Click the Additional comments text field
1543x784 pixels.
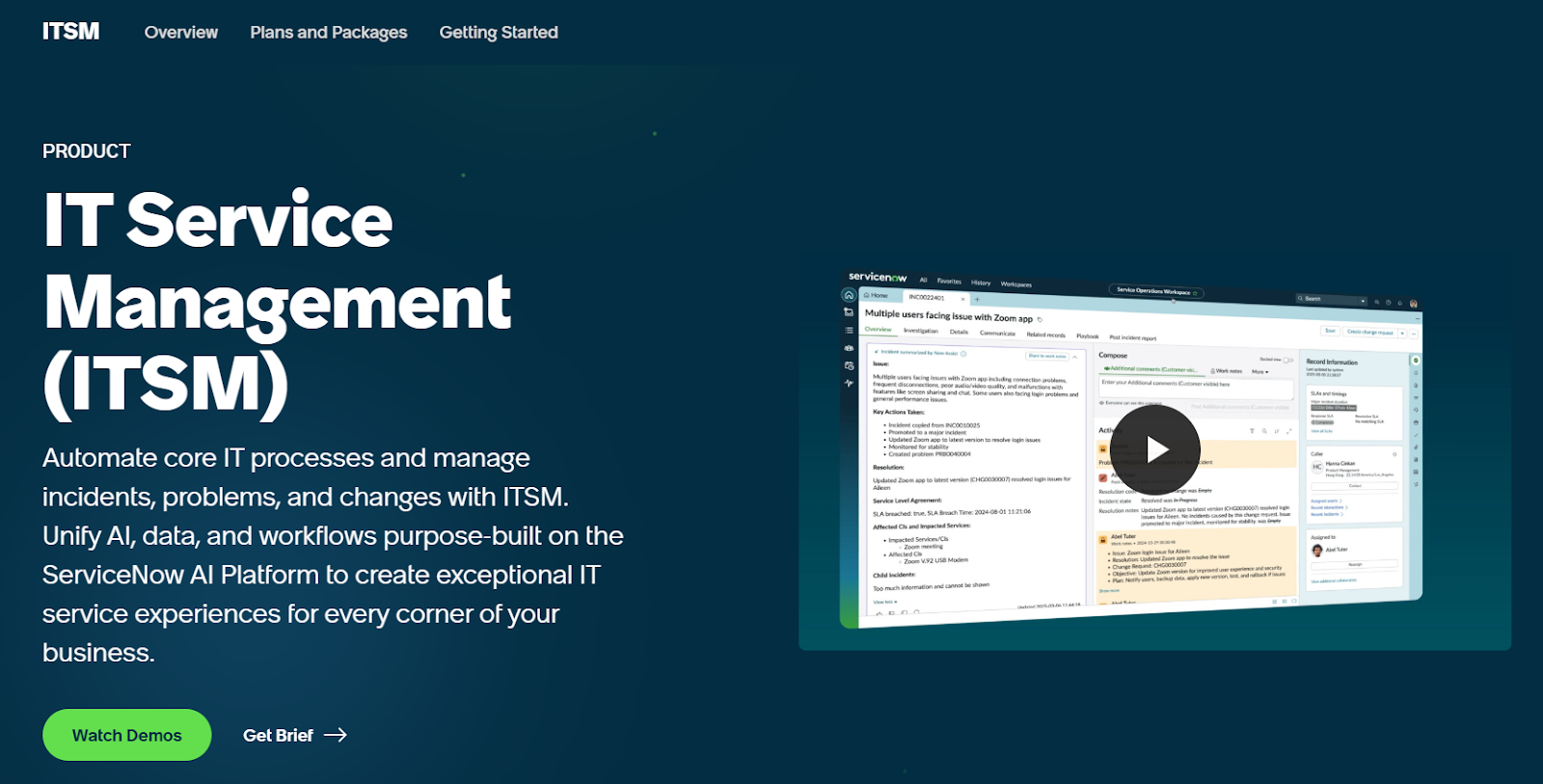1196,387
